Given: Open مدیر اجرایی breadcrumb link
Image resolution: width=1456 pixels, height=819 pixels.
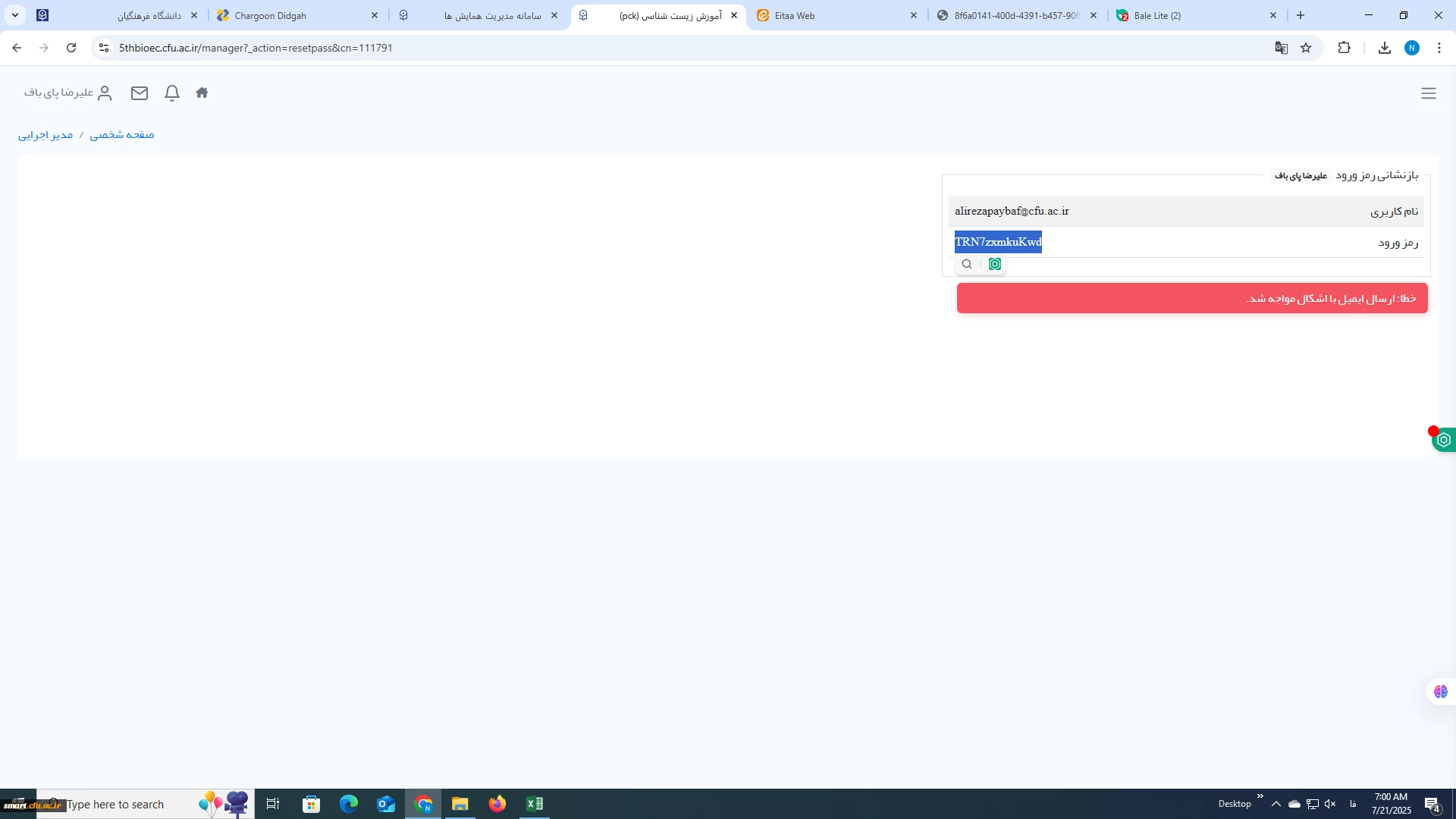Looking at the screenshot, I should click(x=45, y=134).
